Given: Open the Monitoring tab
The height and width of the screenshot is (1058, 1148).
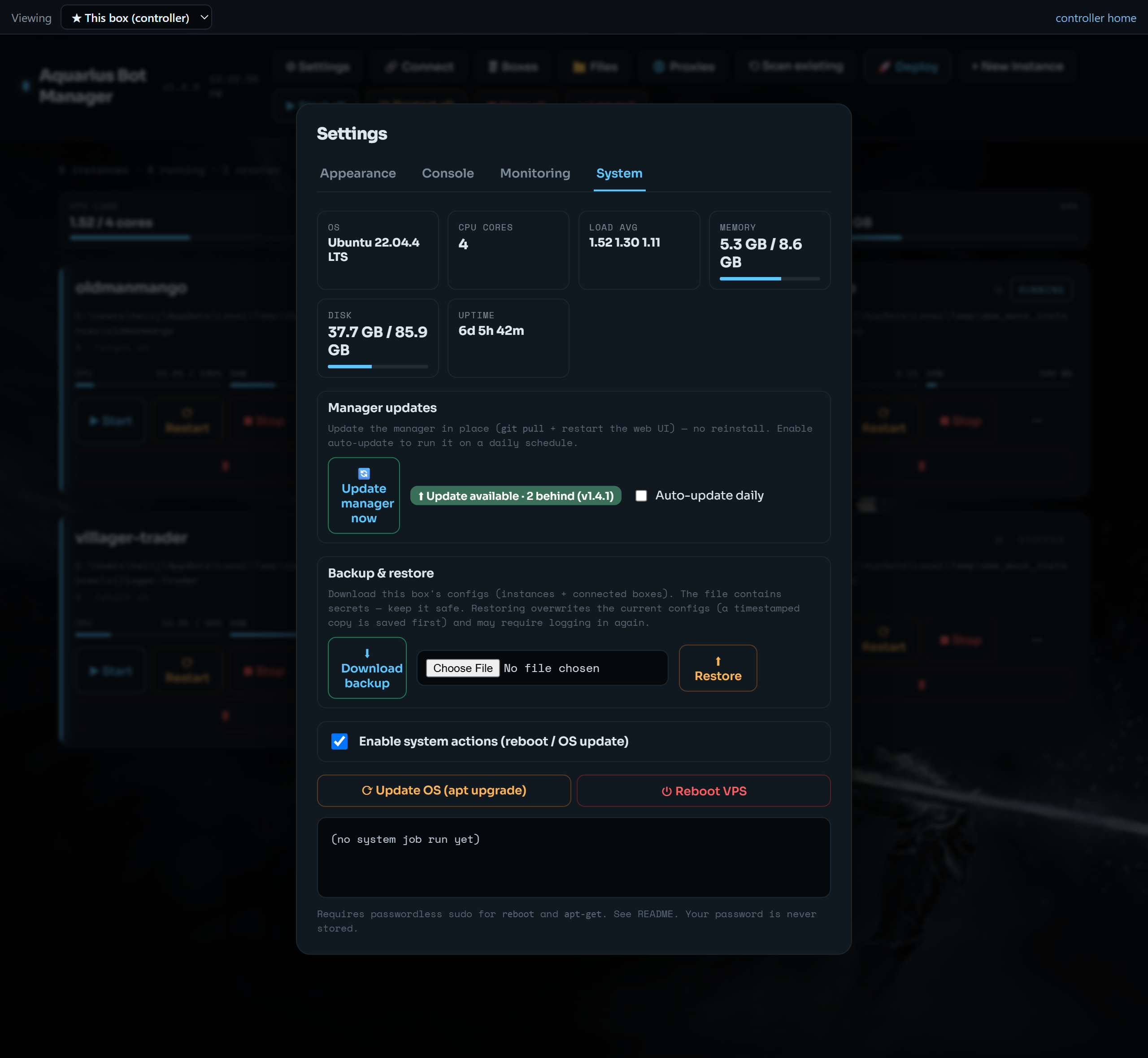Looking at the screenshot, I should pyautogui.click(x=535, y=173).
